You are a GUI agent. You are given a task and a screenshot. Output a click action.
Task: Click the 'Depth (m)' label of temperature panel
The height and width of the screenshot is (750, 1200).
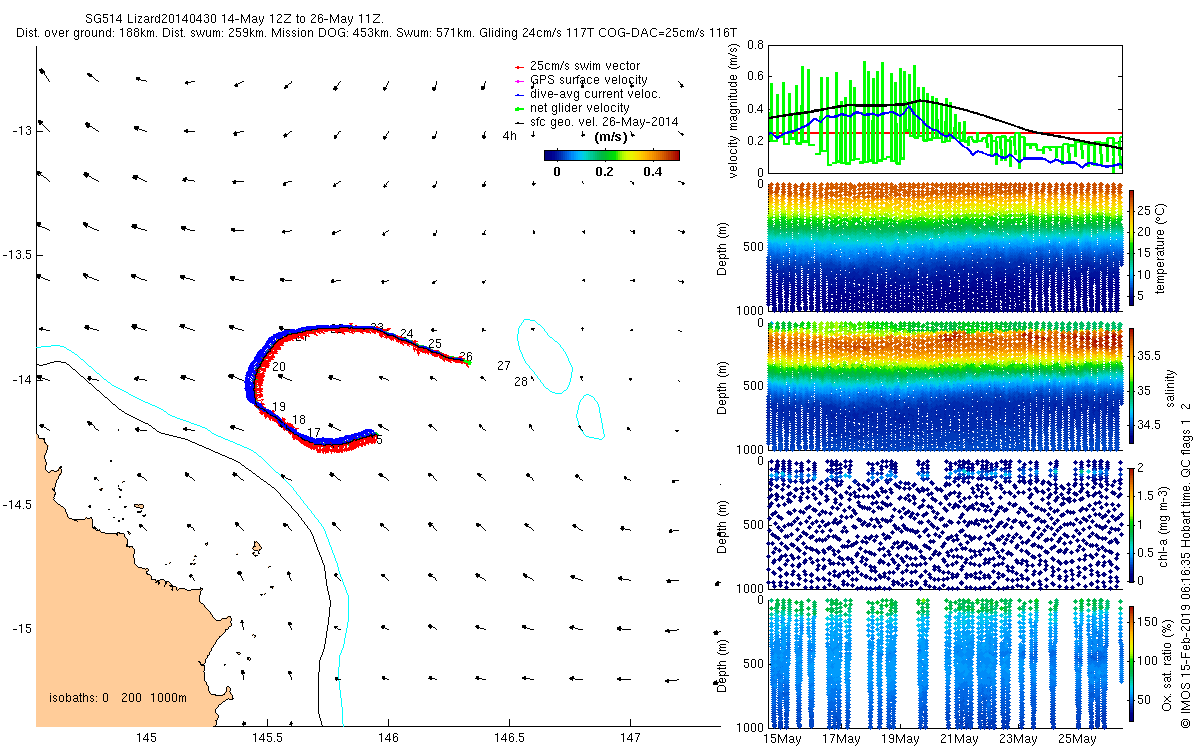coord(723,247)
